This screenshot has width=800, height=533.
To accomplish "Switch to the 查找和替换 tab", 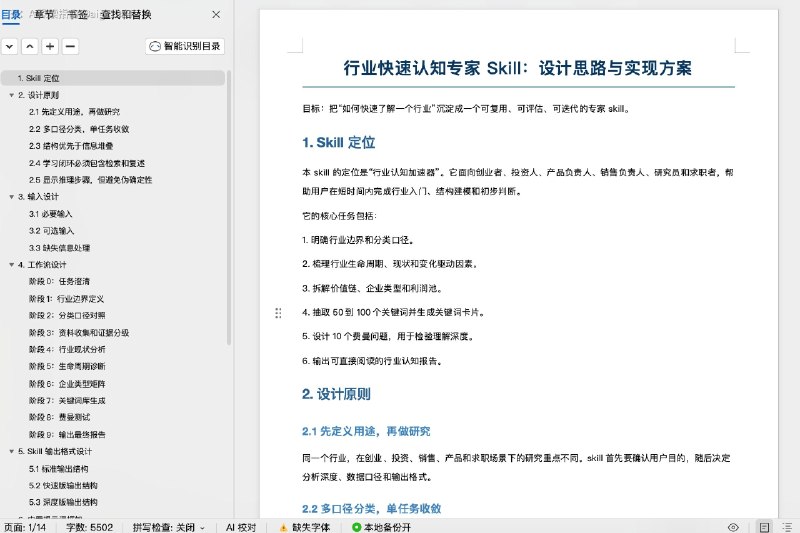I will pos(126,14).
